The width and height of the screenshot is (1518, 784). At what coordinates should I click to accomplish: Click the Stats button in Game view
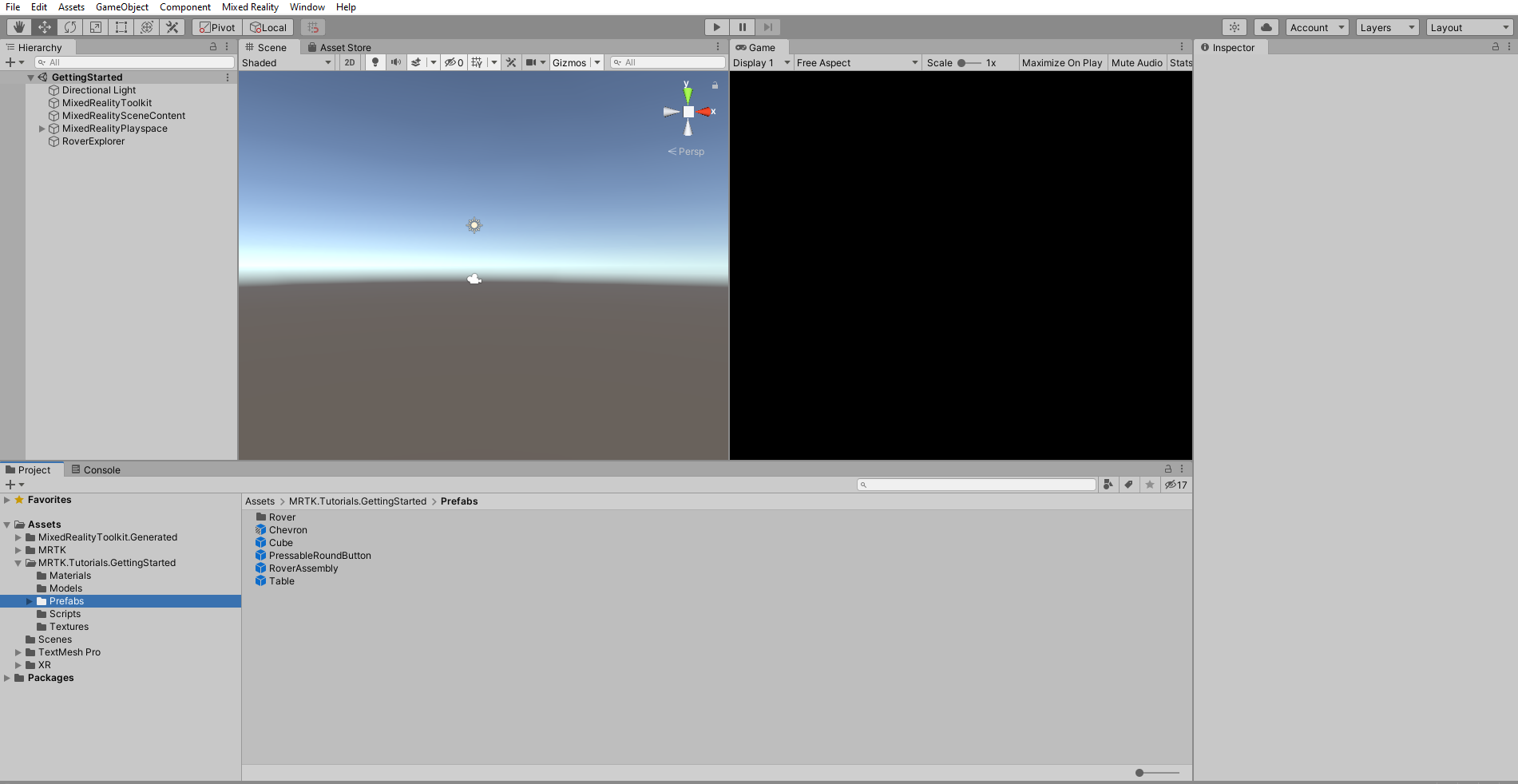pos(1180,62)
